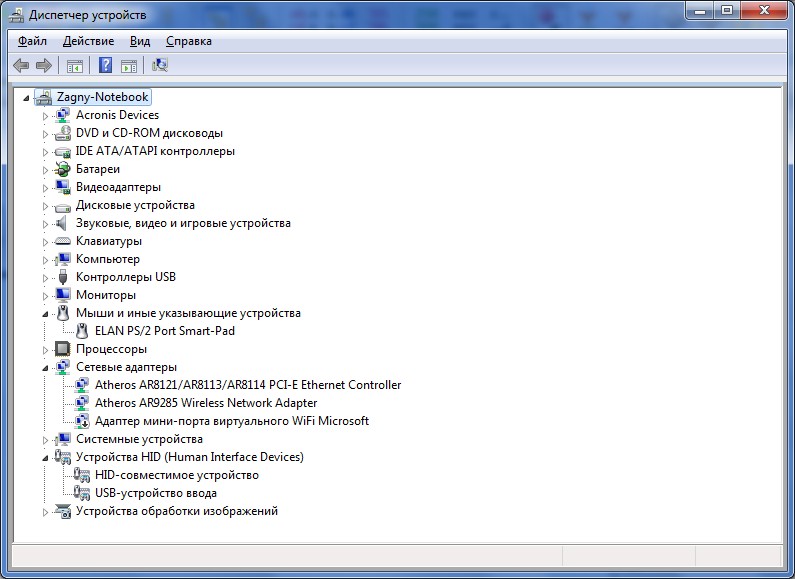Click the DVD и CD-ROM дисководы icon
The width and height of the screenshot is (795, 579).
[62, 133]
